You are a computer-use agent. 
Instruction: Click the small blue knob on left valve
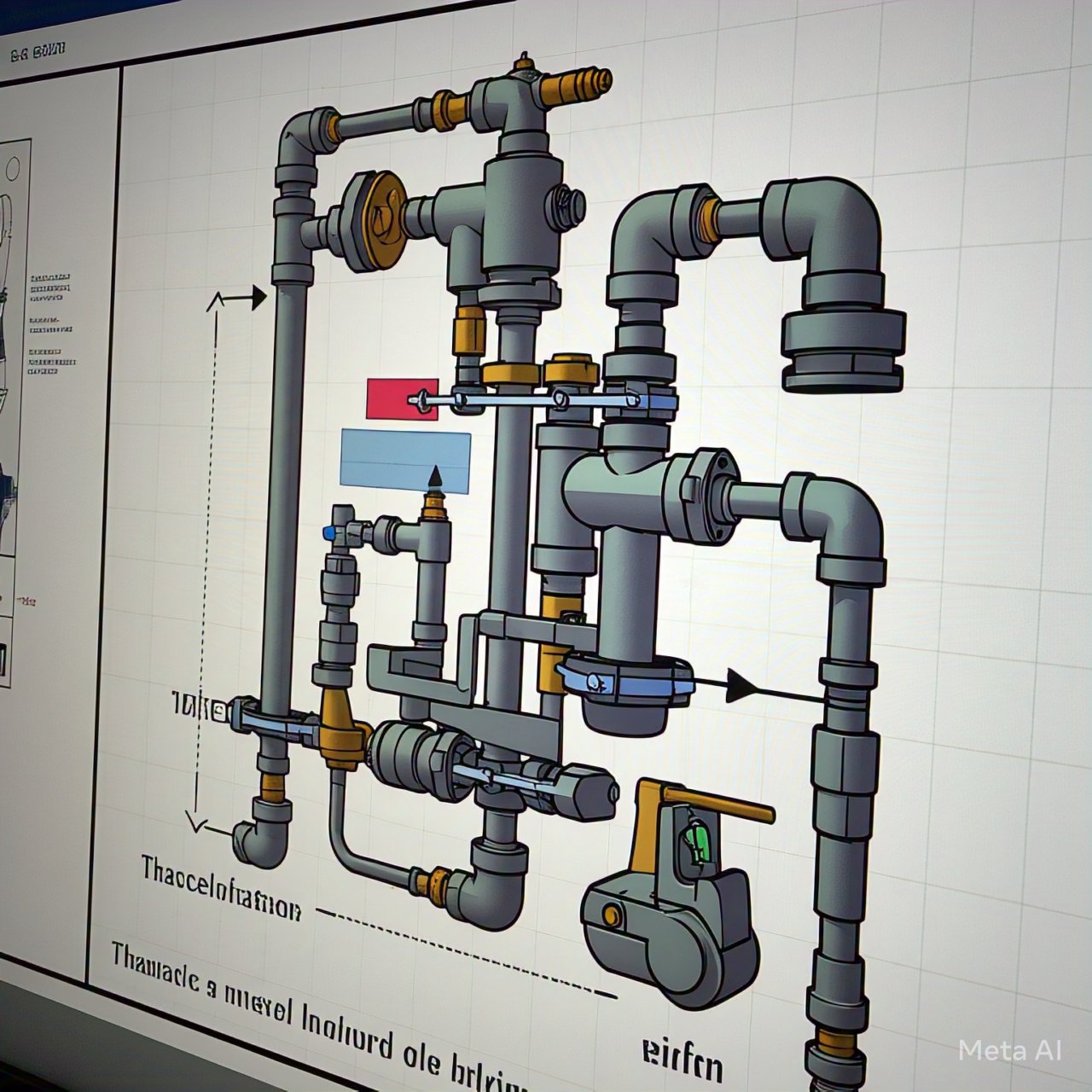pos(329,532)
